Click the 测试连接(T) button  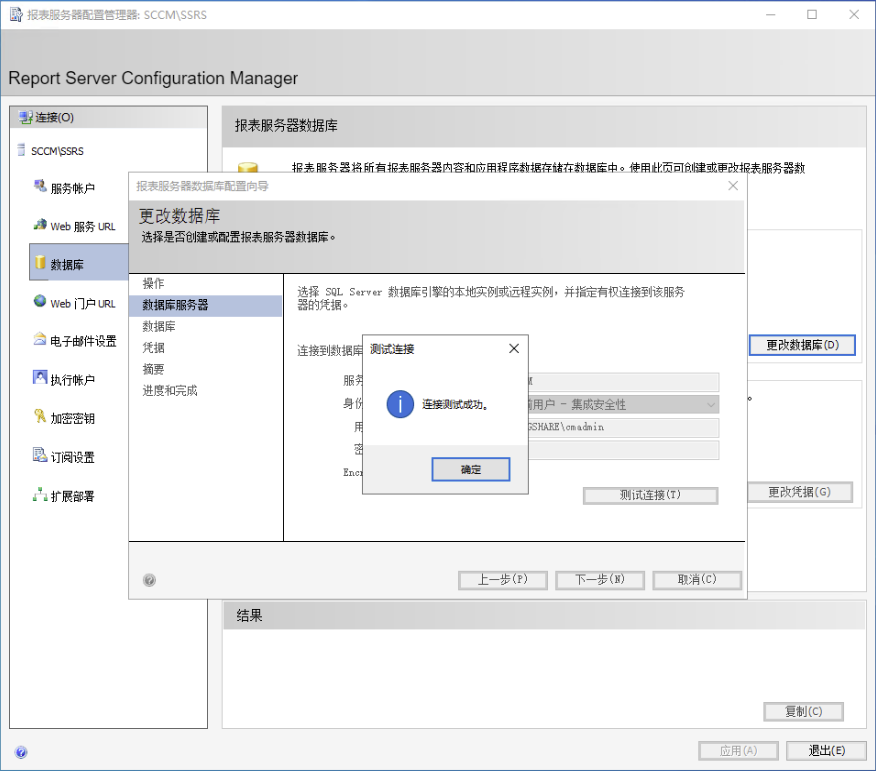tap(650, 496)
